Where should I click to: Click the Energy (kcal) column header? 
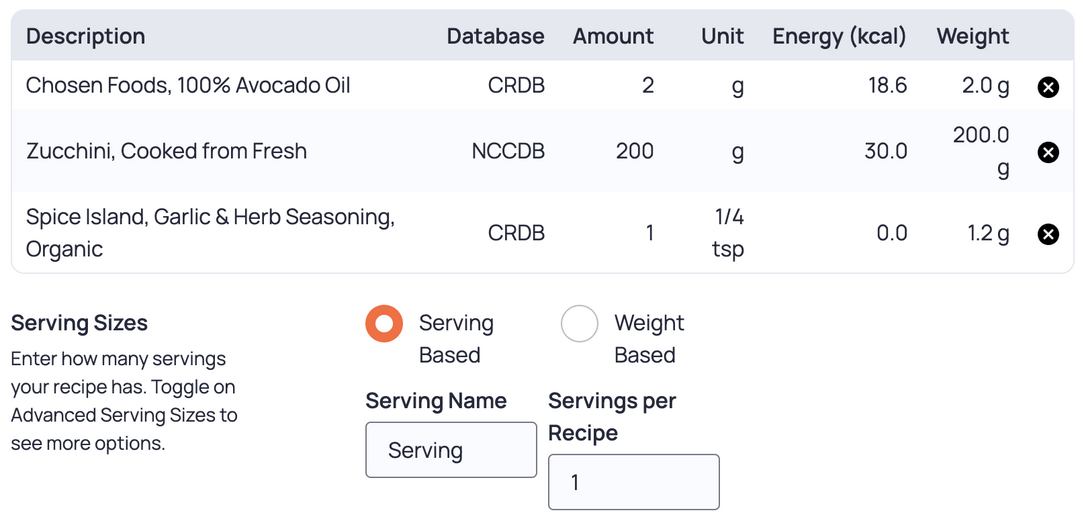[x=840, y=36]
